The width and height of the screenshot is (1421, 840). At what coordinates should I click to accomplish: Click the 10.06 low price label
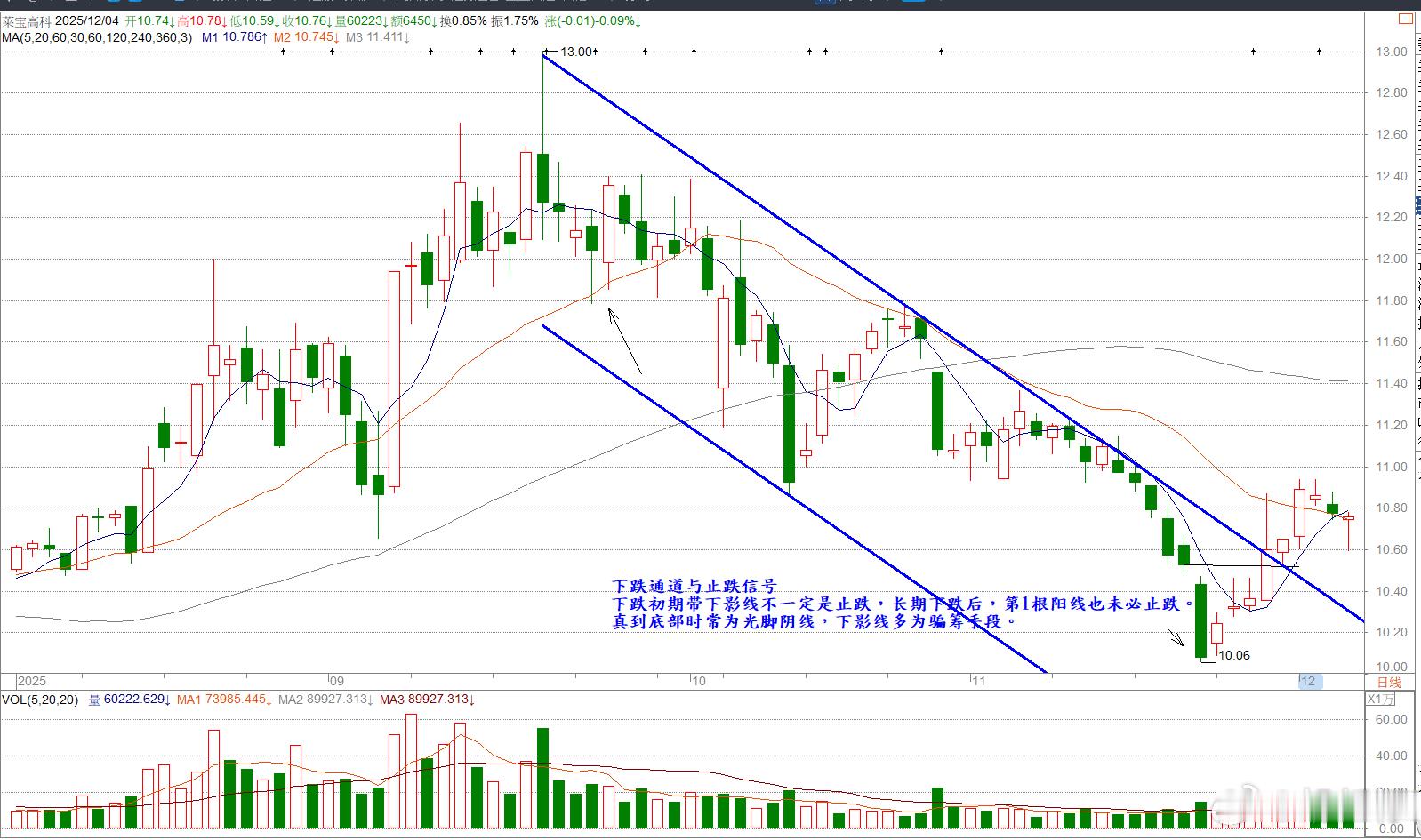1234,655
